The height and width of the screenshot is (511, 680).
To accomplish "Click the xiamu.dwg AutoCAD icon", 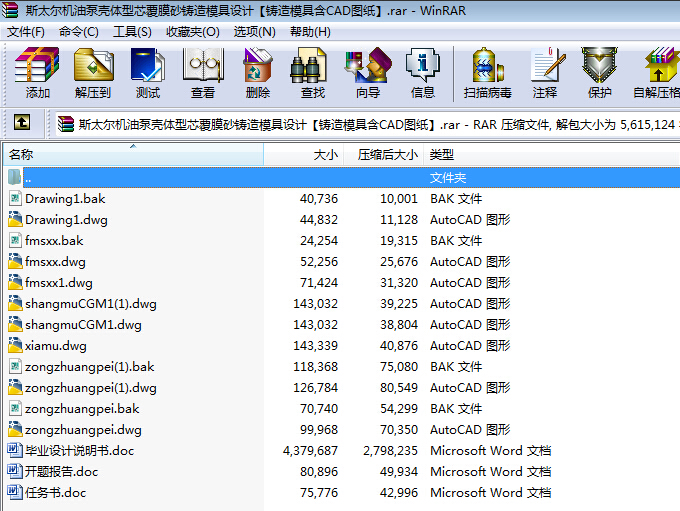I will (x=15, y=345).
